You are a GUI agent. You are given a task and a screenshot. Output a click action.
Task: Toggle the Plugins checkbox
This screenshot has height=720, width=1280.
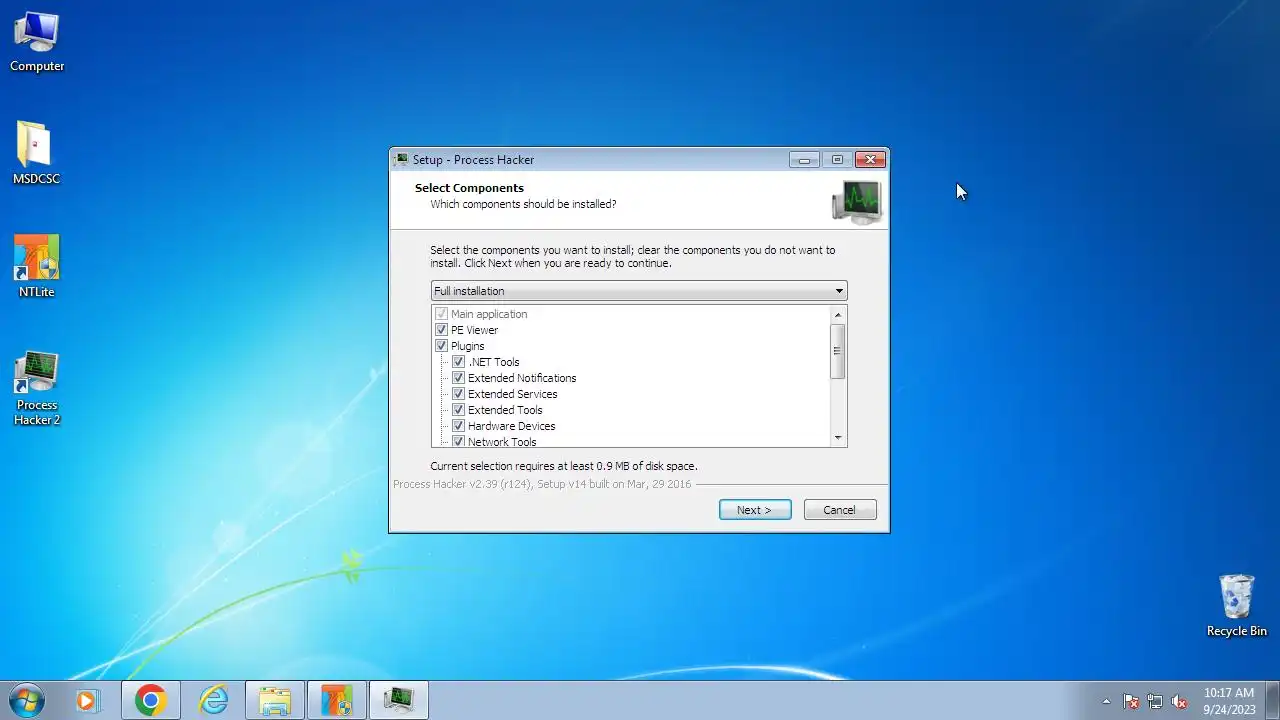[x=441, y=346]
